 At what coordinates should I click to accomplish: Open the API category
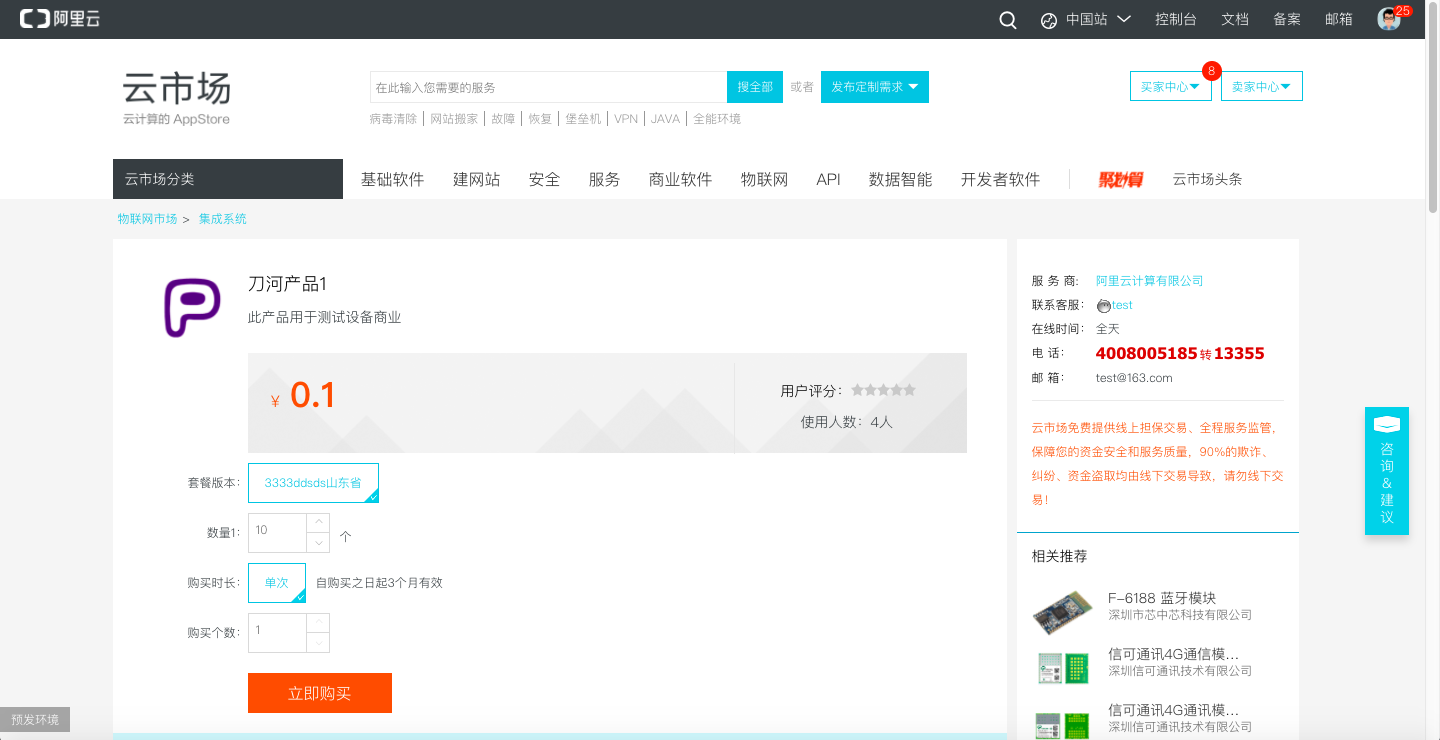tap(829, 180)
